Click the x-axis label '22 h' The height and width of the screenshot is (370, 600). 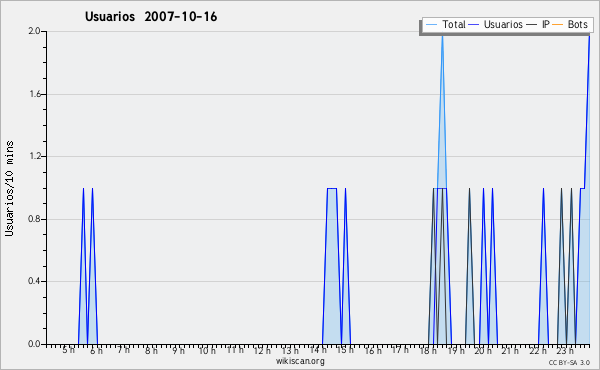pyautogui.click(x=538, y=350)
